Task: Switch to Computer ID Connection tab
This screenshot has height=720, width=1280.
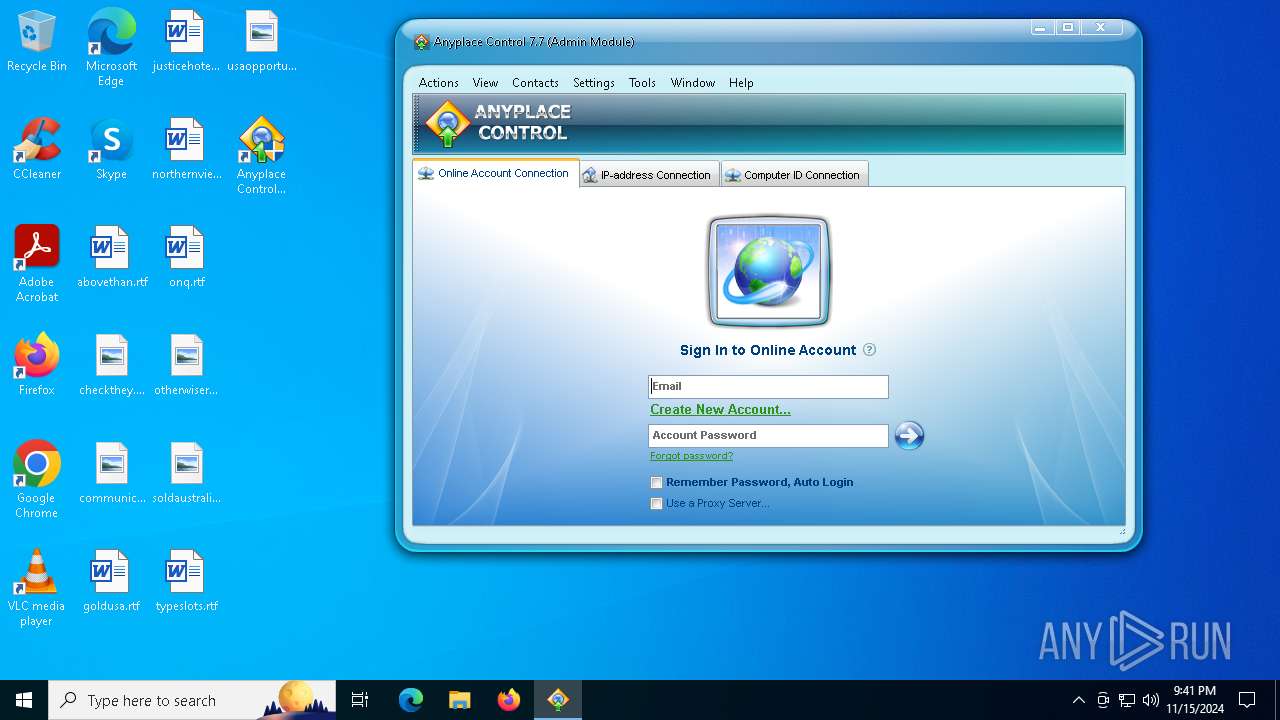Action: tap(794, 174)
